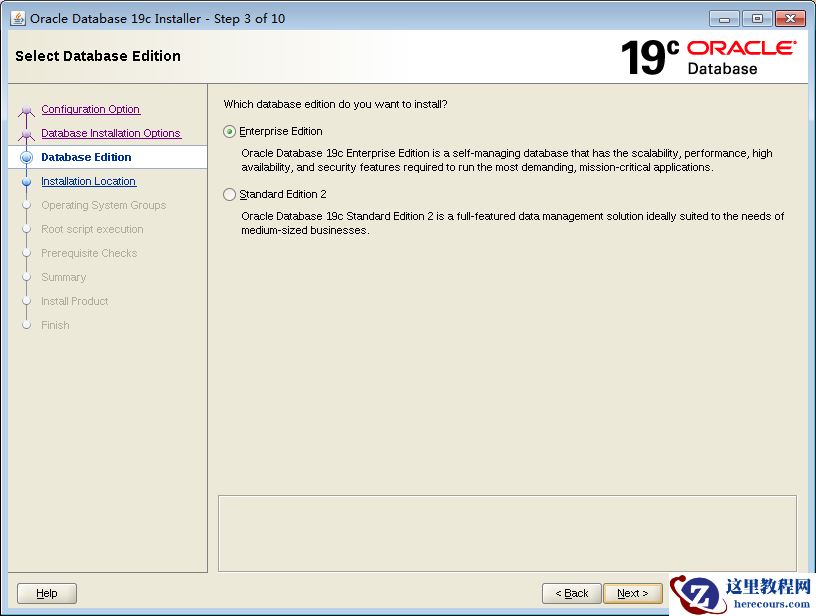Go to Configuration Option step link
Image resolution: width=816 pixels, height=616 pixels.
coord(91,109)
